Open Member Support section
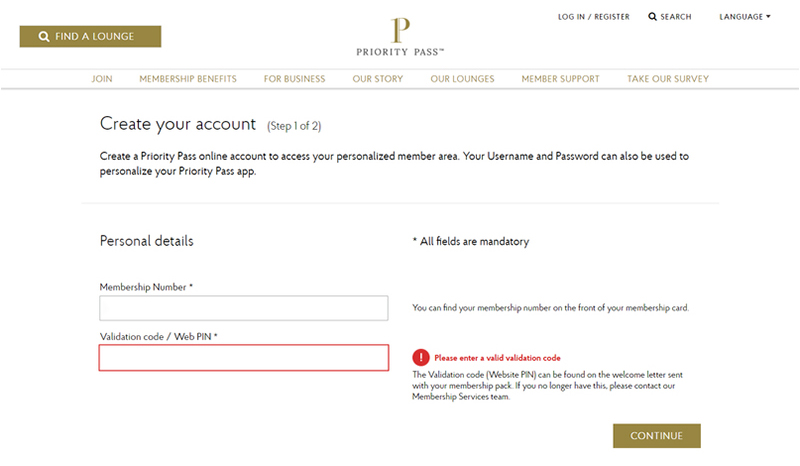This screenshot has width=800, height=466. 561,79
